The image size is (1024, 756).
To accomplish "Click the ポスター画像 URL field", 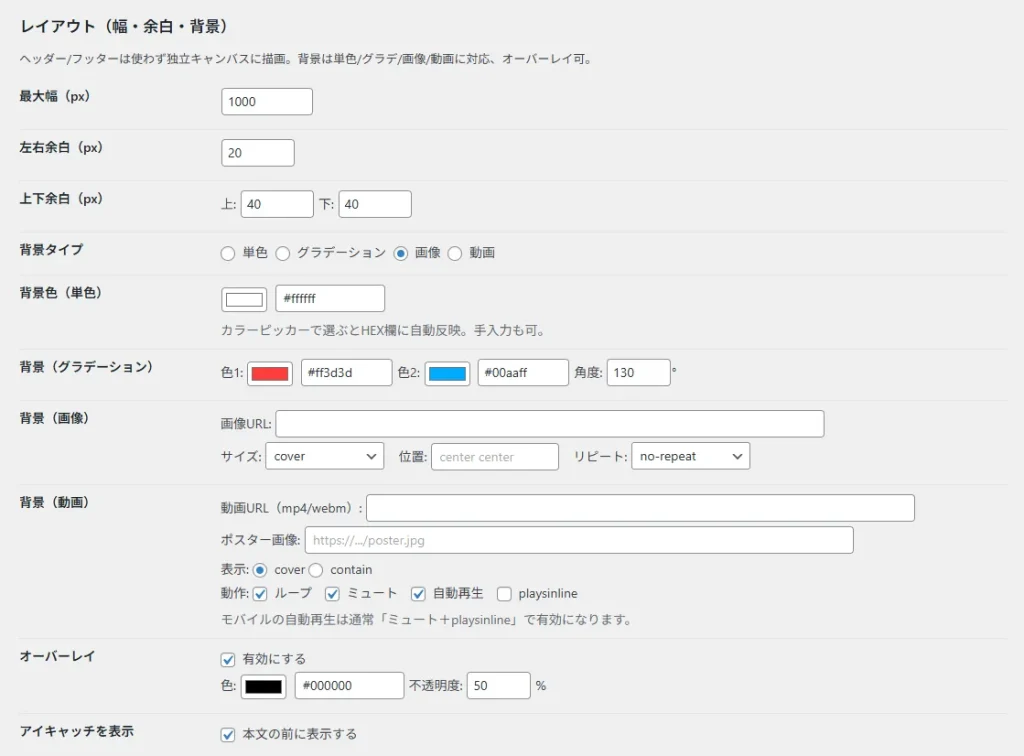I will [x=579, y=540].
